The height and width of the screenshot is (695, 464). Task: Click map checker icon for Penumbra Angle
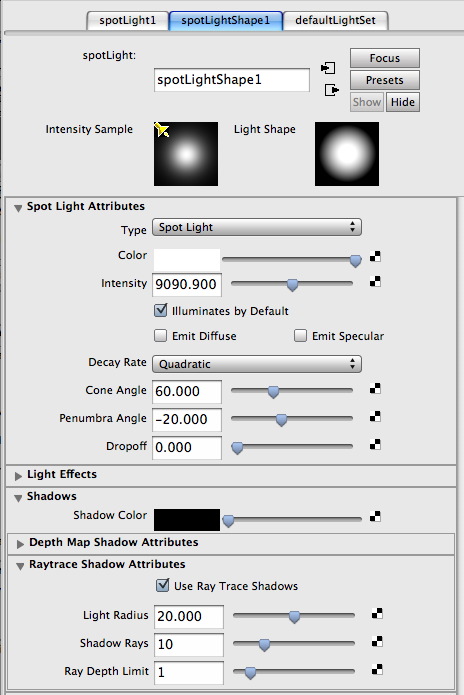click(x=375, y=417)
